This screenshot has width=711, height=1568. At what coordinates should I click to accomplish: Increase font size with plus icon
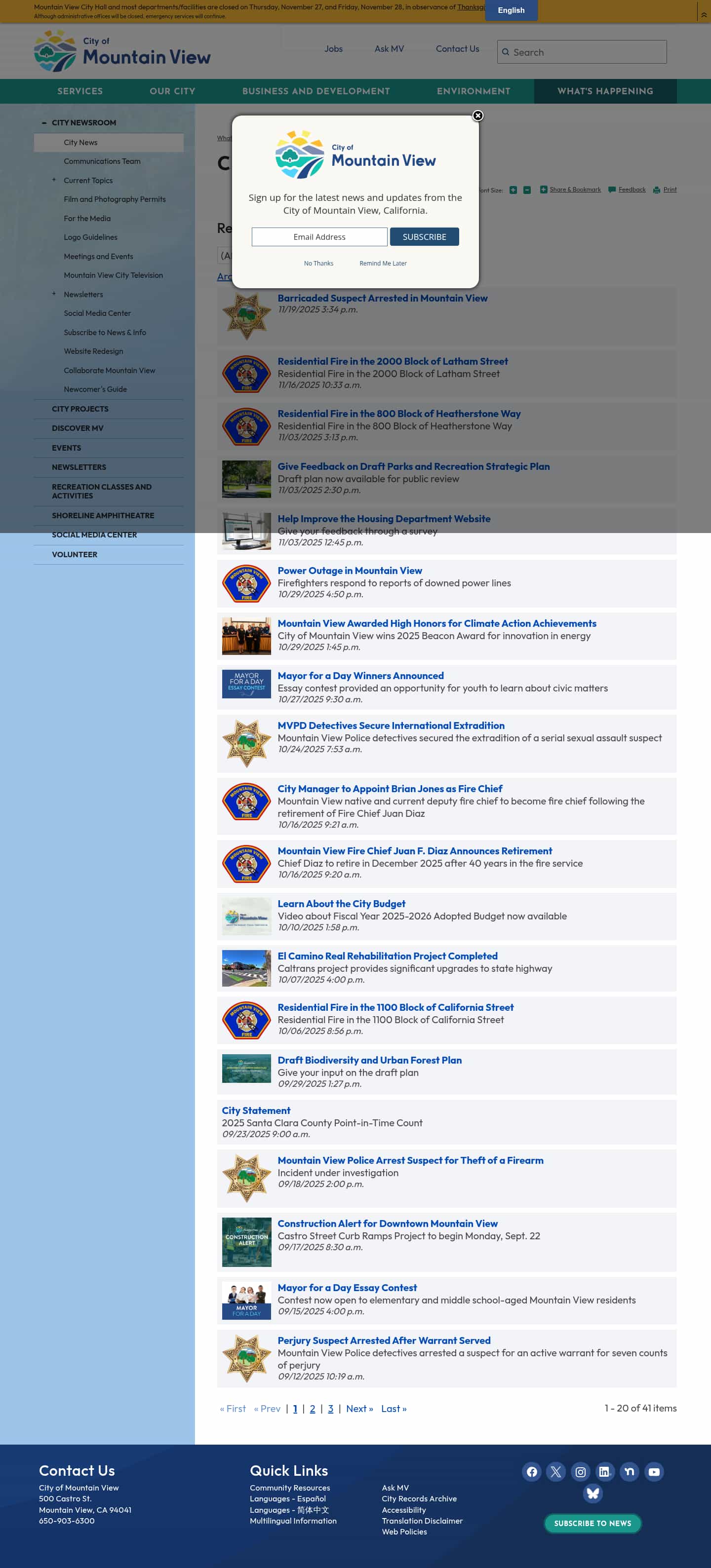tap(513, 190)
